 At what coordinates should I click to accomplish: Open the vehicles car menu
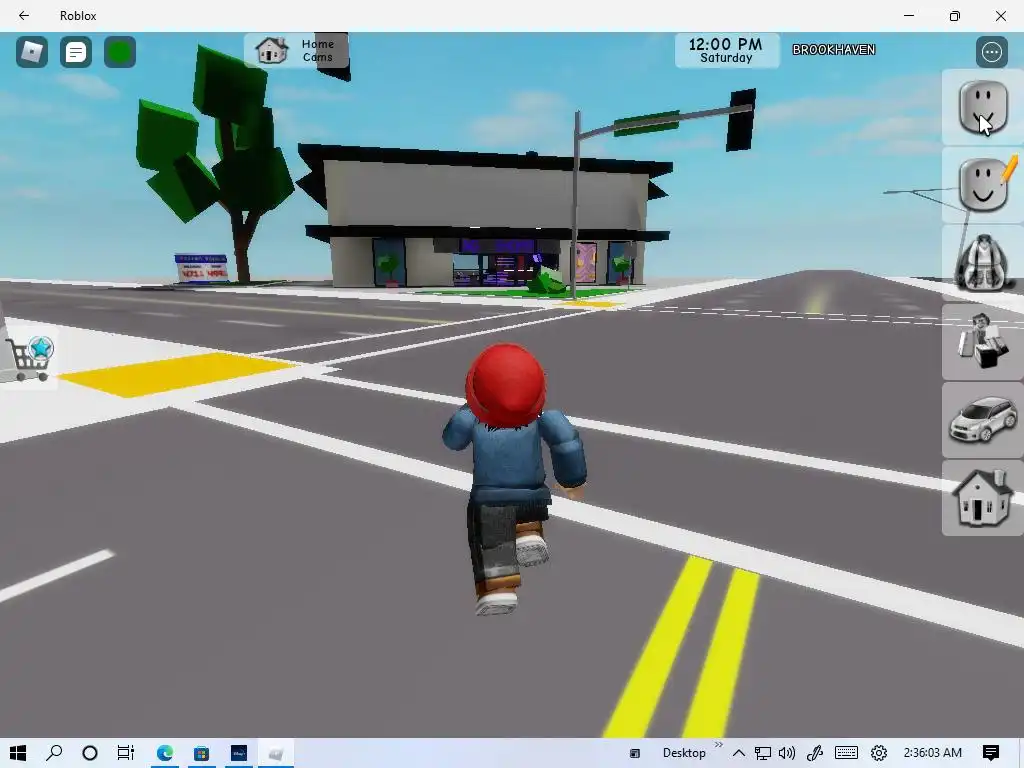(983, 420)
